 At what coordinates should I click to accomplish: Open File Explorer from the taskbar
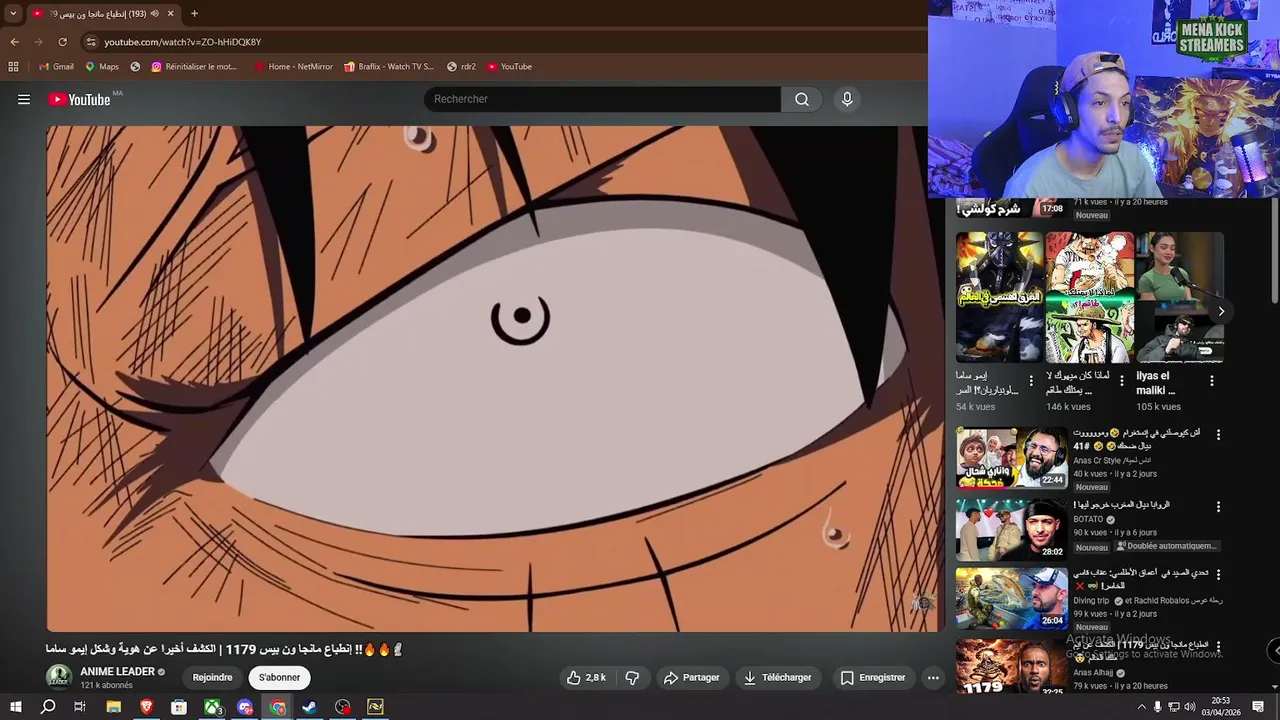point(114,707)
